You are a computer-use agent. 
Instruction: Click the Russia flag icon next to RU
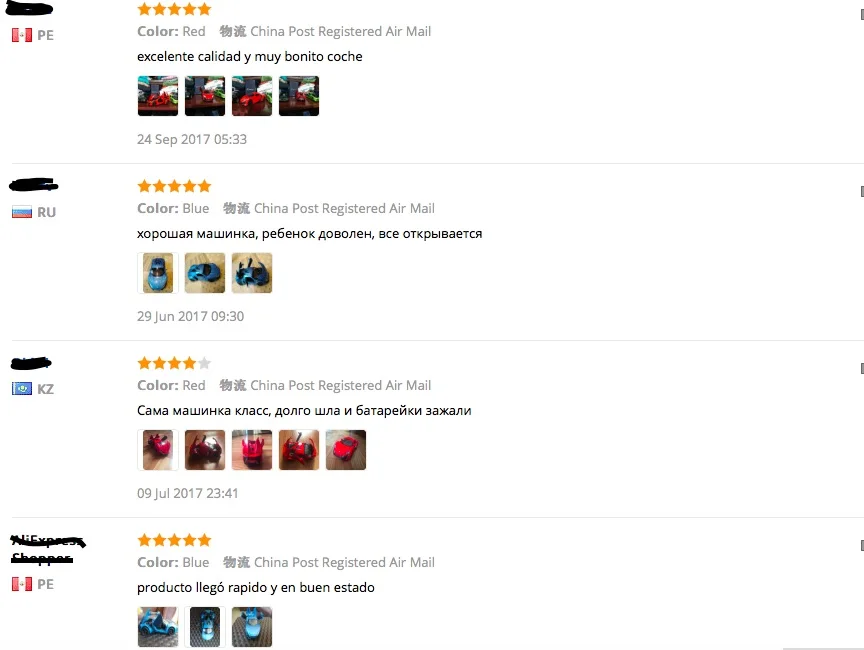(21, 212)
